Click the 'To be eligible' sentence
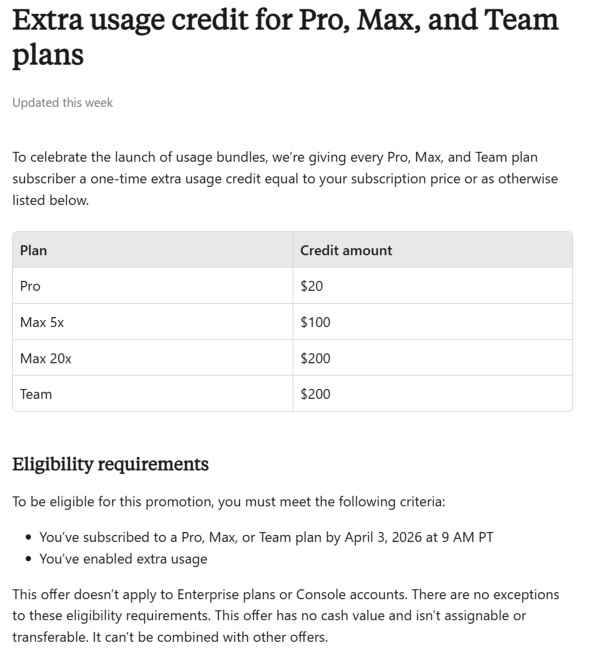 pos(228,502)
